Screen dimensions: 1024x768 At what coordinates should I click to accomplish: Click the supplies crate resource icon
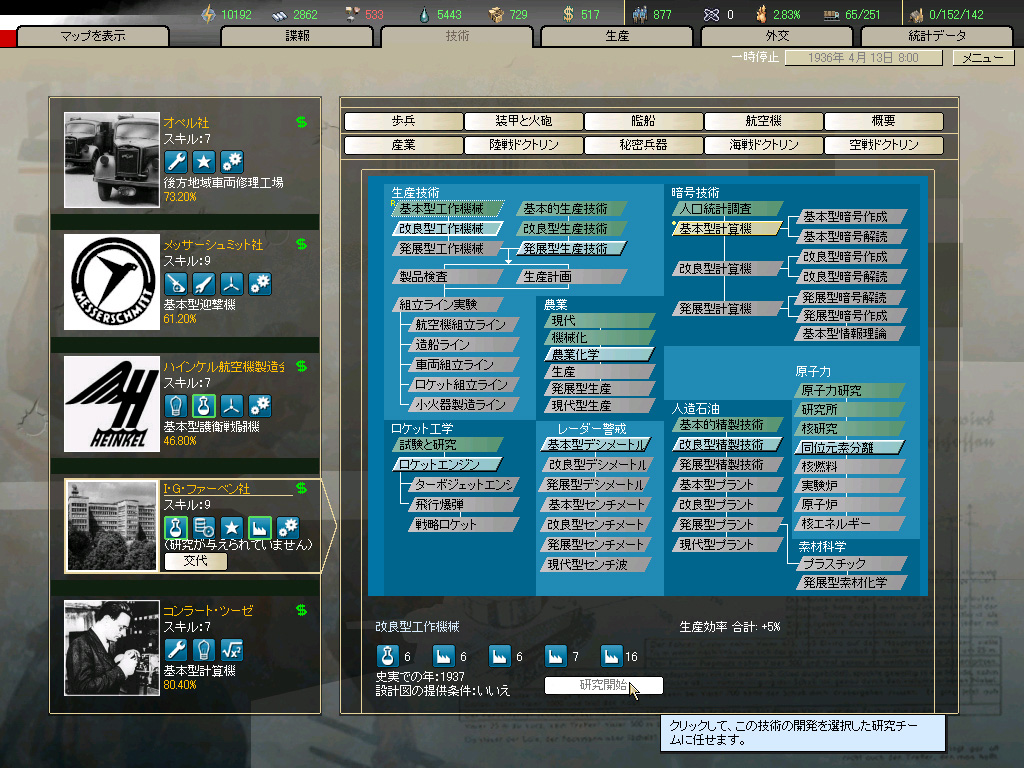point(496,14)
